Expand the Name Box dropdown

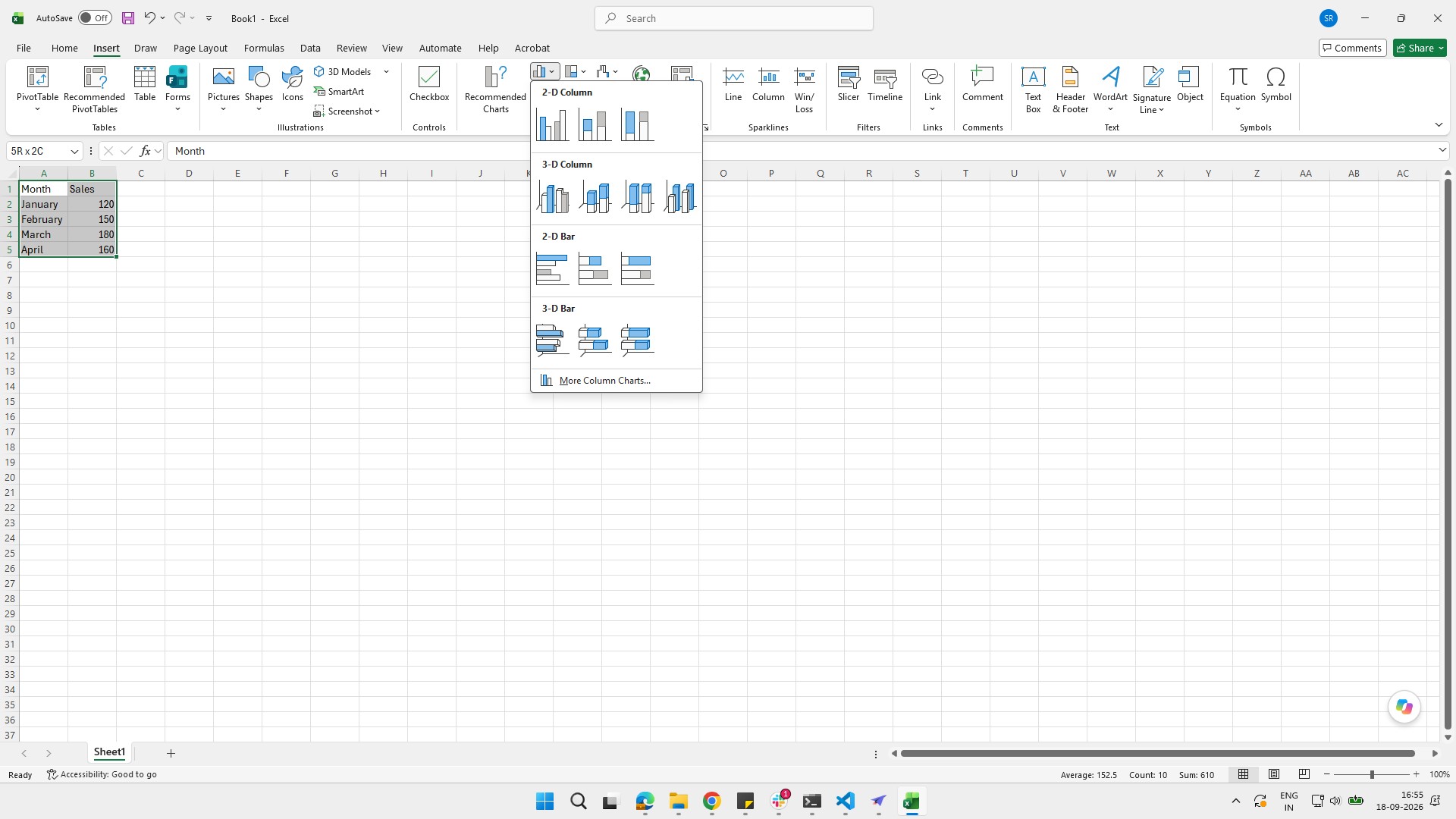click(x=74, y=151)
